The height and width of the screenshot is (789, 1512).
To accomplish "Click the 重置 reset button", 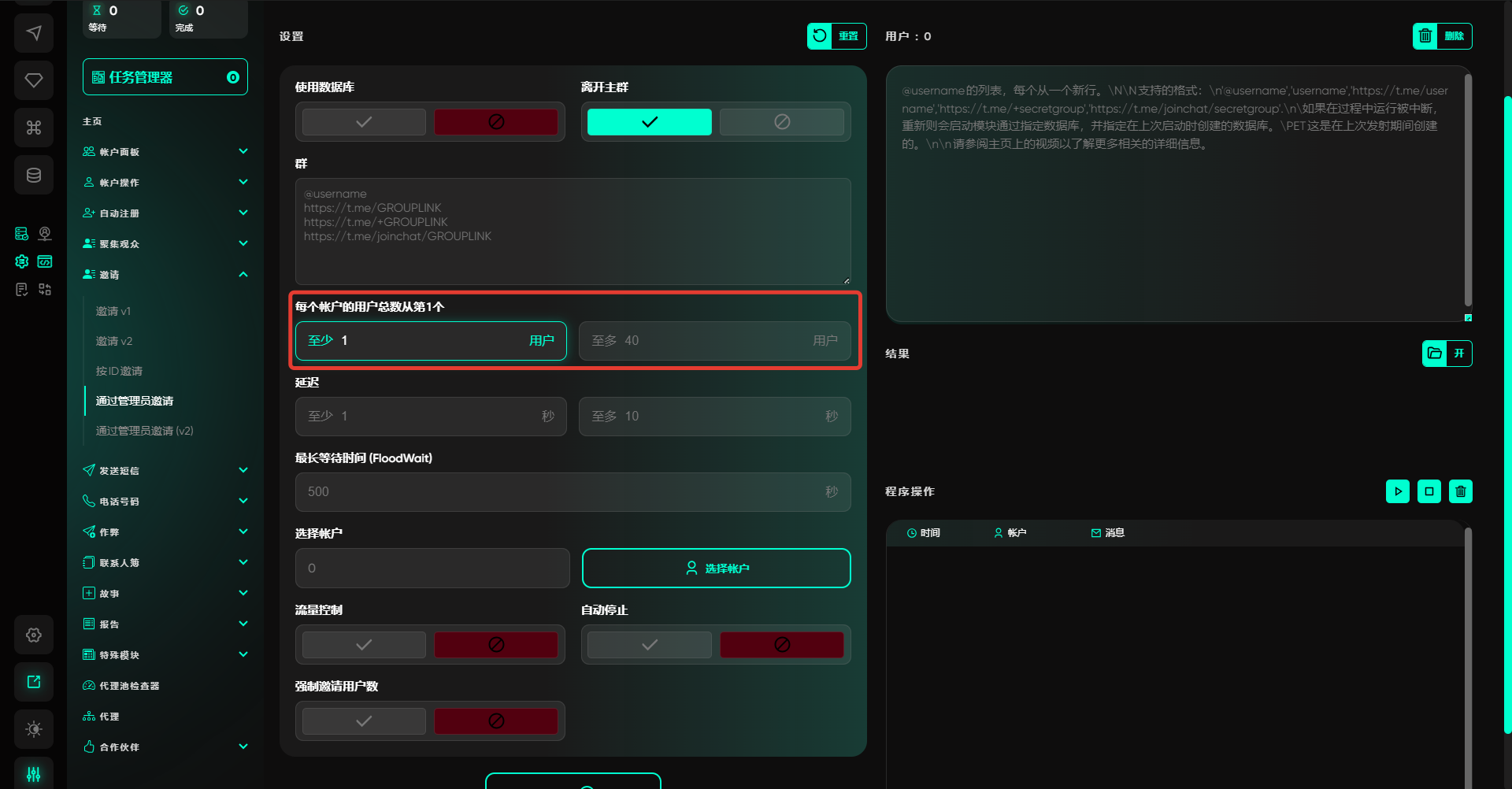I will tap(836, 36).
